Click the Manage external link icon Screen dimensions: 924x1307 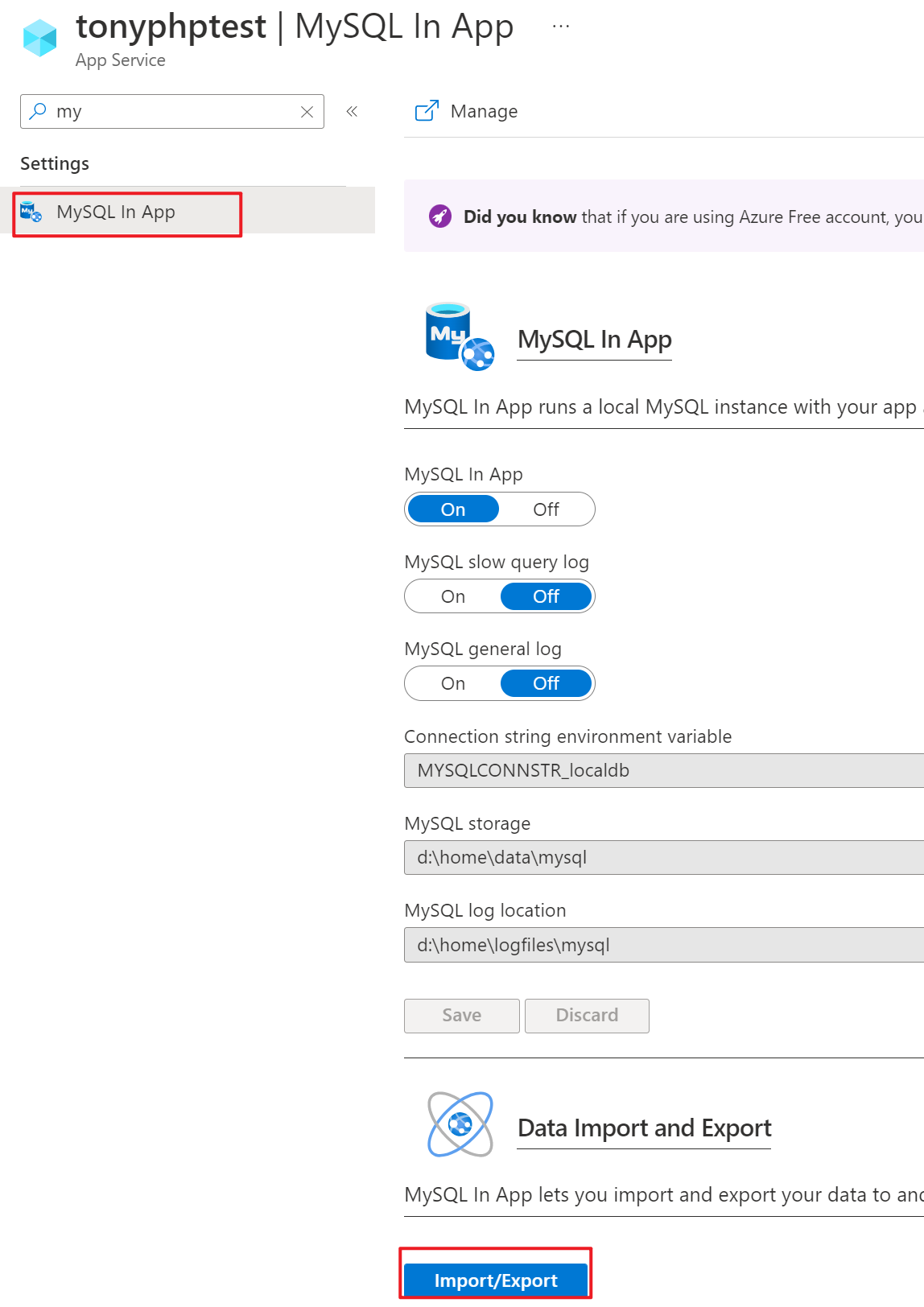[427, 111]
